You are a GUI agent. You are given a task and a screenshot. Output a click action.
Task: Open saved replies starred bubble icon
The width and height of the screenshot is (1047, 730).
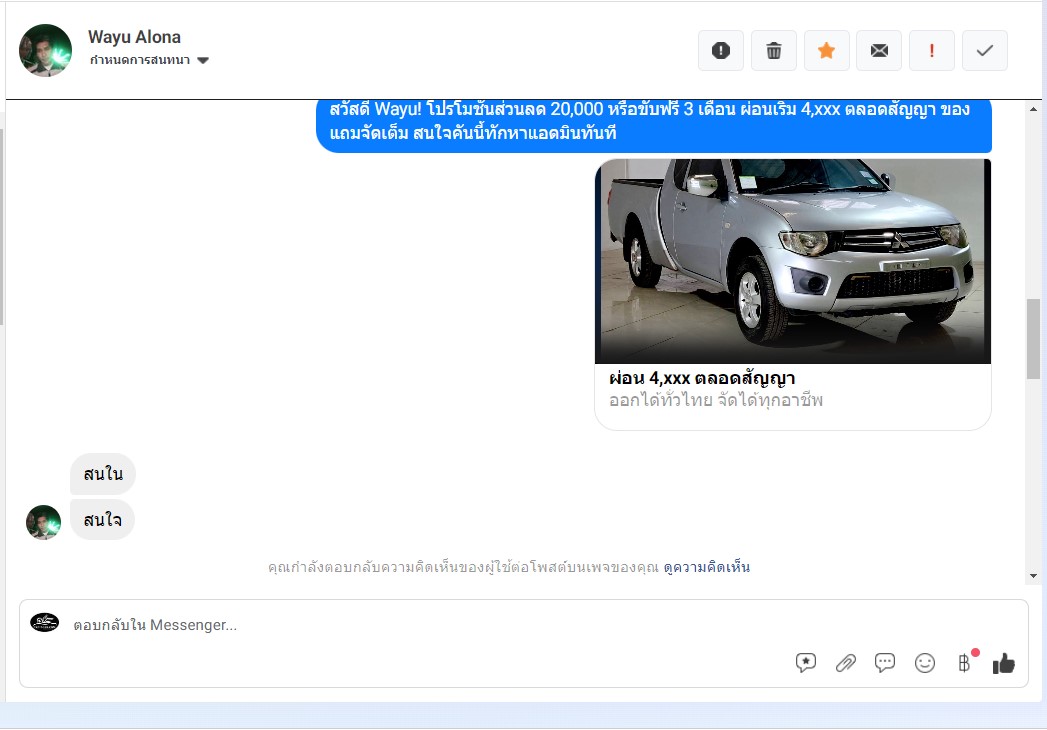pos(806,663)
